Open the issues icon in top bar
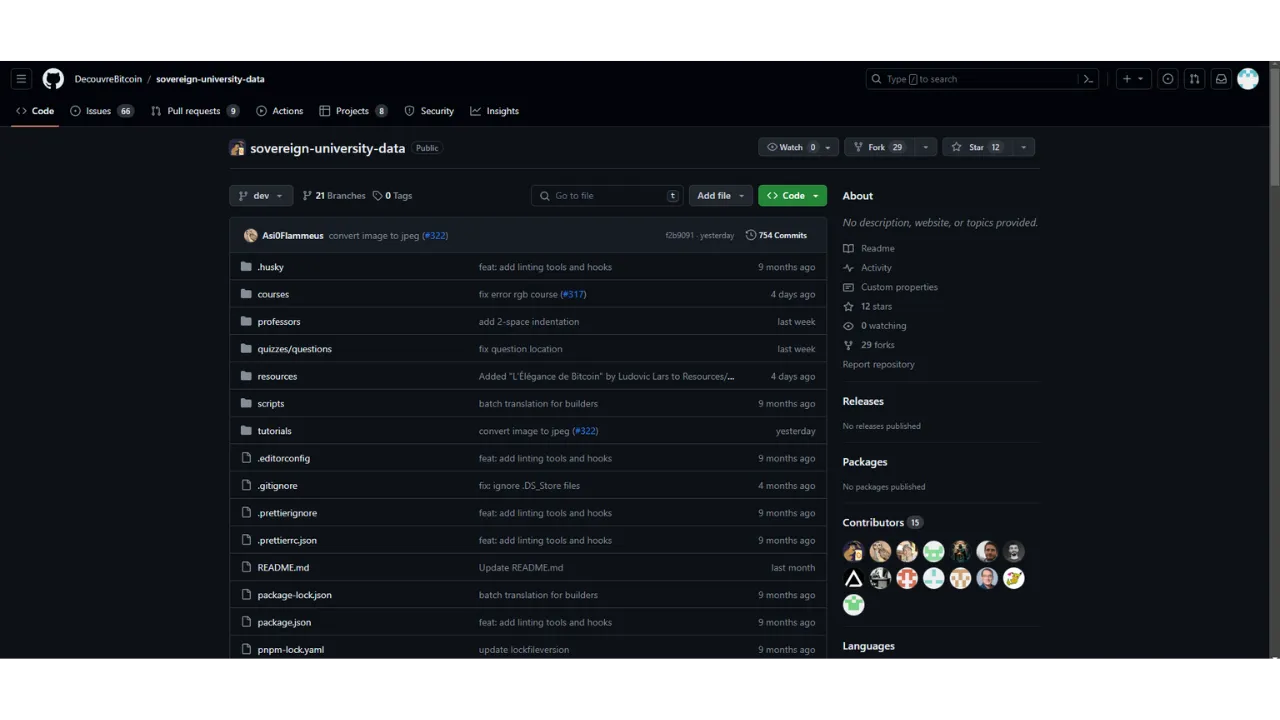 1167,79
